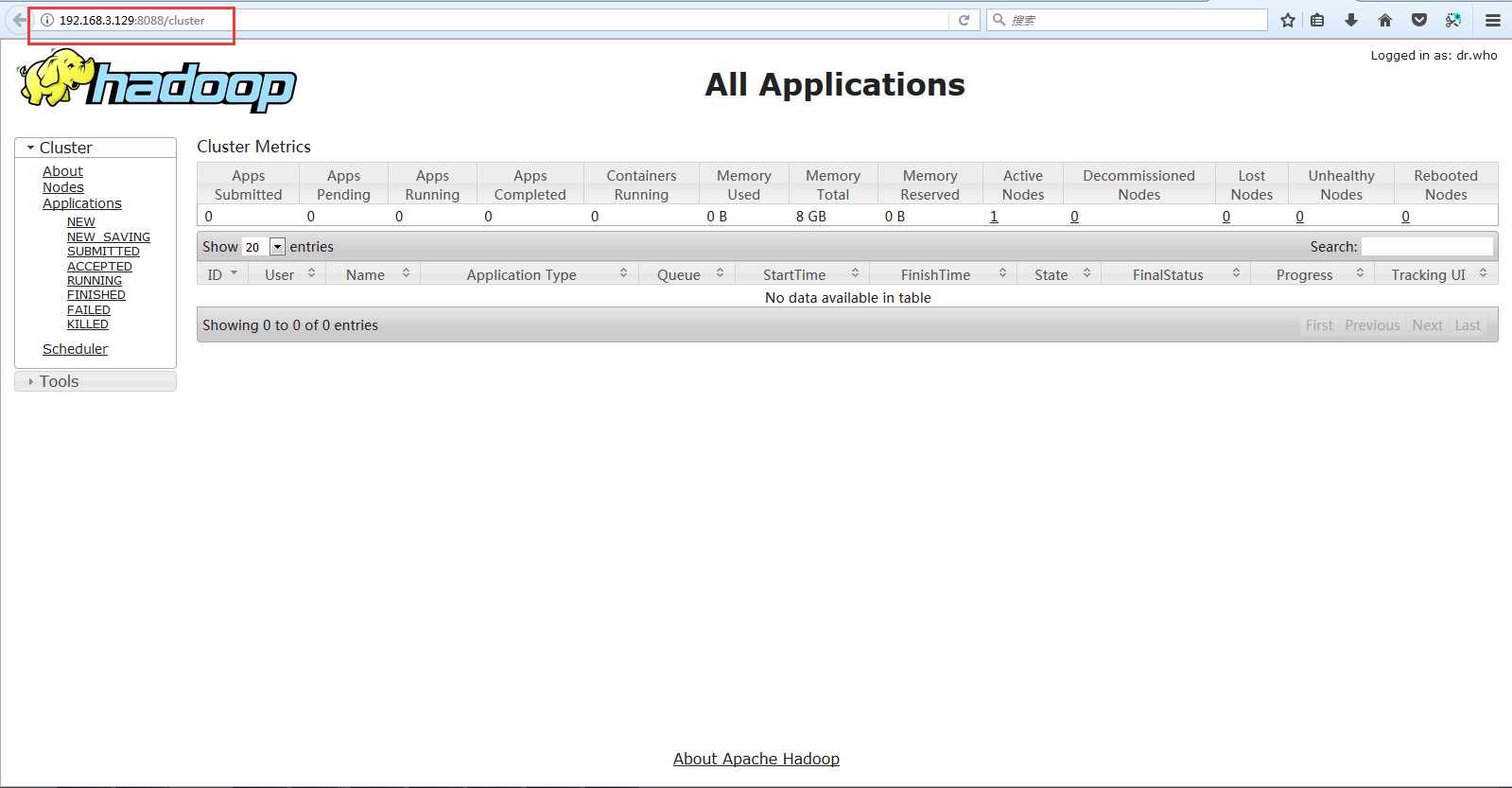Filter applications by FAILED state
Screen dimensions: 1512x788
click(89, 310)
